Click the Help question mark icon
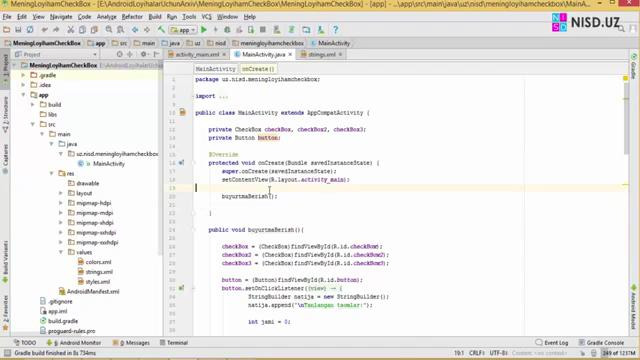Image resolution: width=640 pixels, height=360 pixels. coord(336,30)
